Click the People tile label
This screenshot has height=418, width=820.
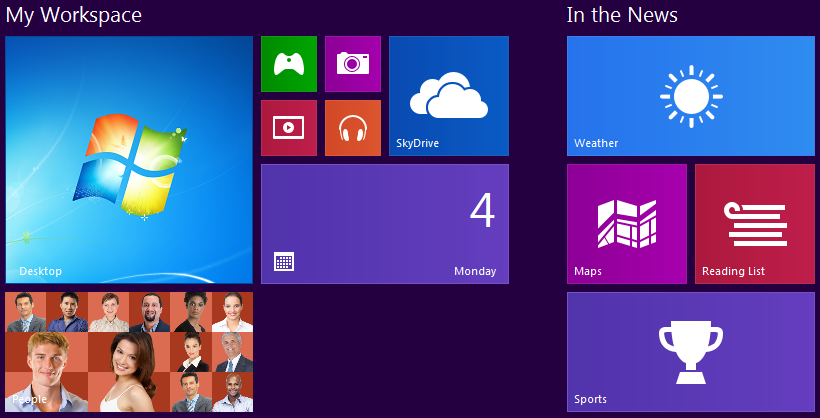[29, 399]
